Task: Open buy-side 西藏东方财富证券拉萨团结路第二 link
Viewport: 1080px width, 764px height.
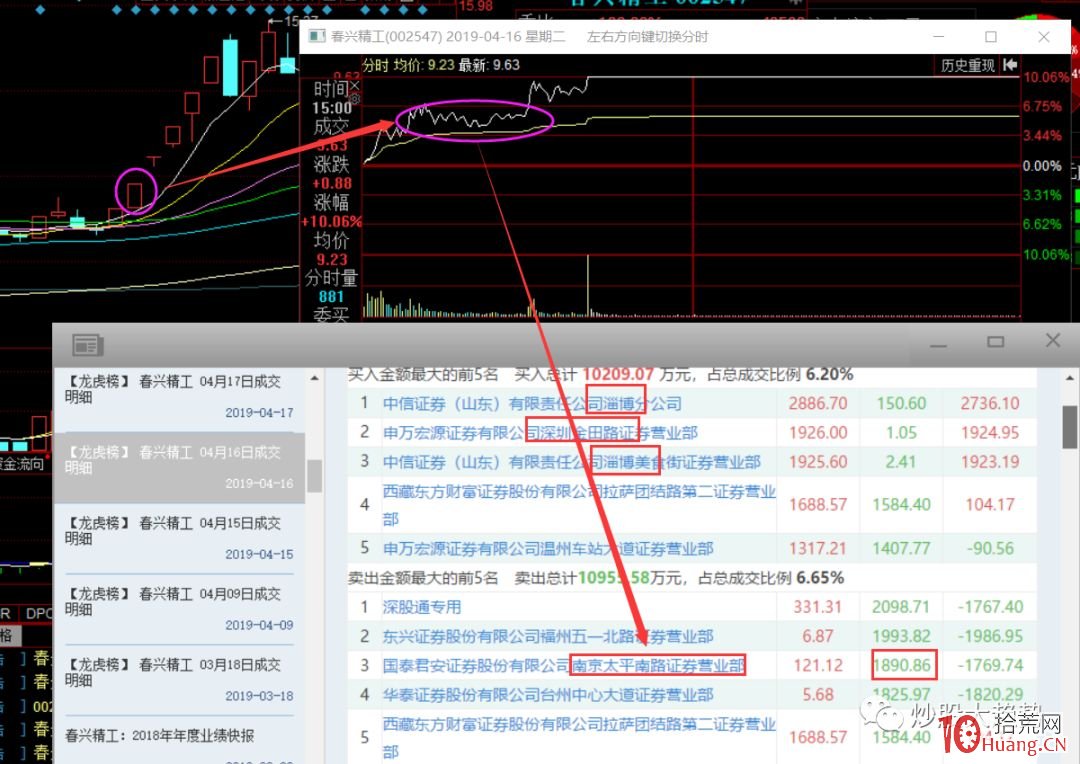Action: tap(579, 505)
